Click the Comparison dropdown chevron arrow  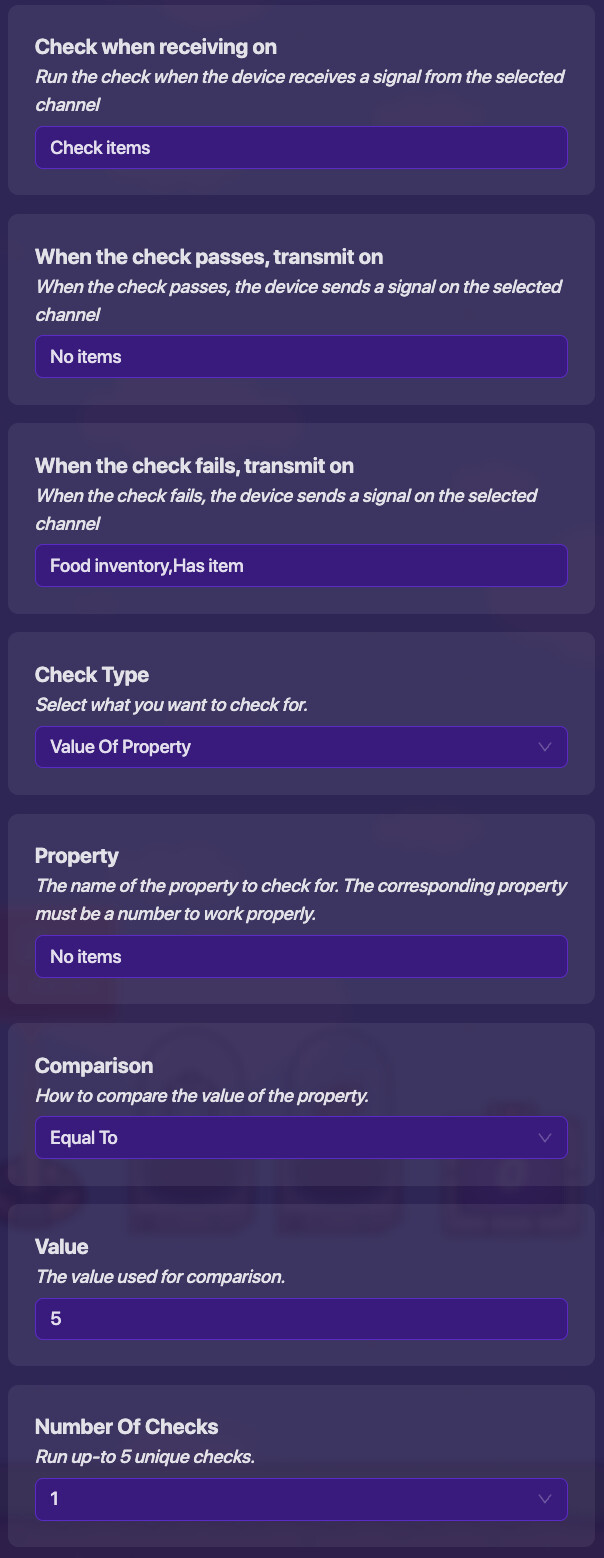[545, 1138]
